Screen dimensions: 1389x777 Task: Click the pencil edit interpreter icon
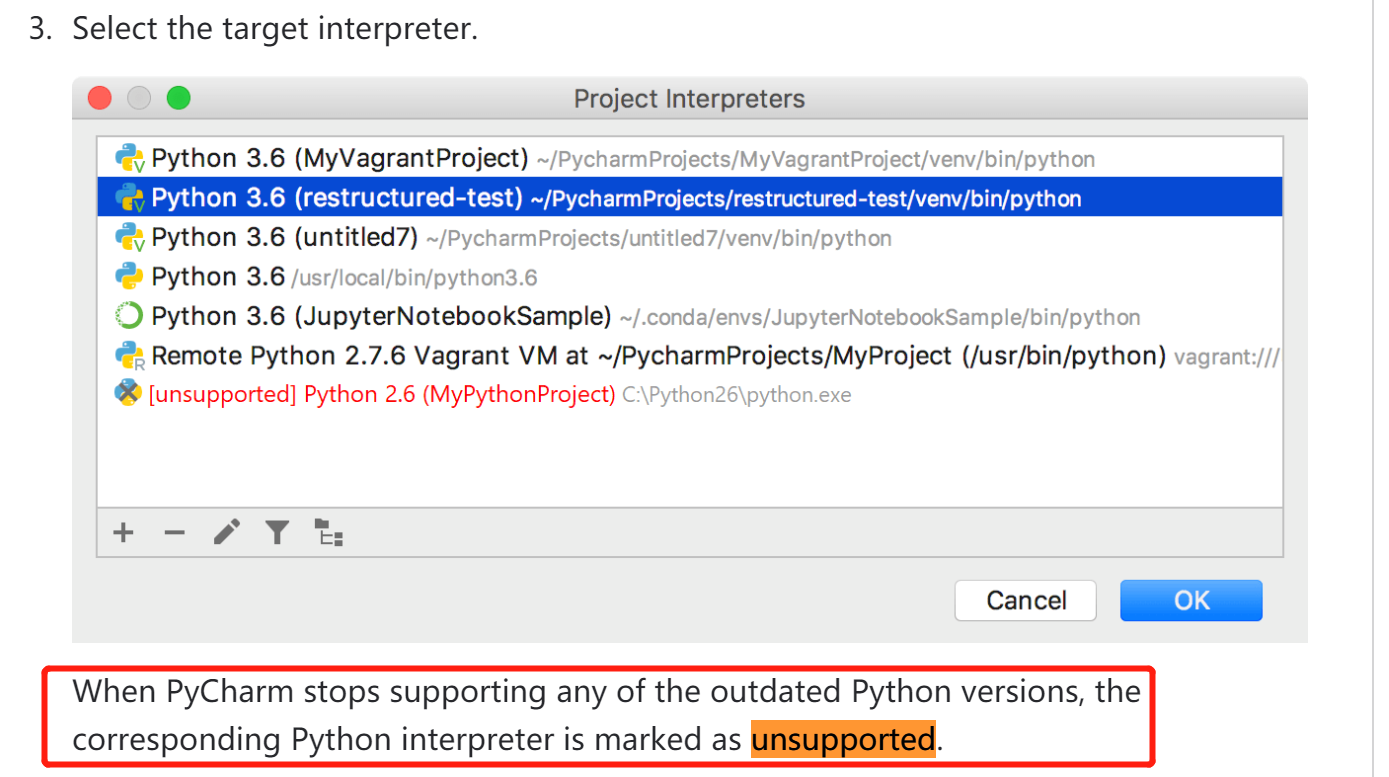[x=227, y=532]
